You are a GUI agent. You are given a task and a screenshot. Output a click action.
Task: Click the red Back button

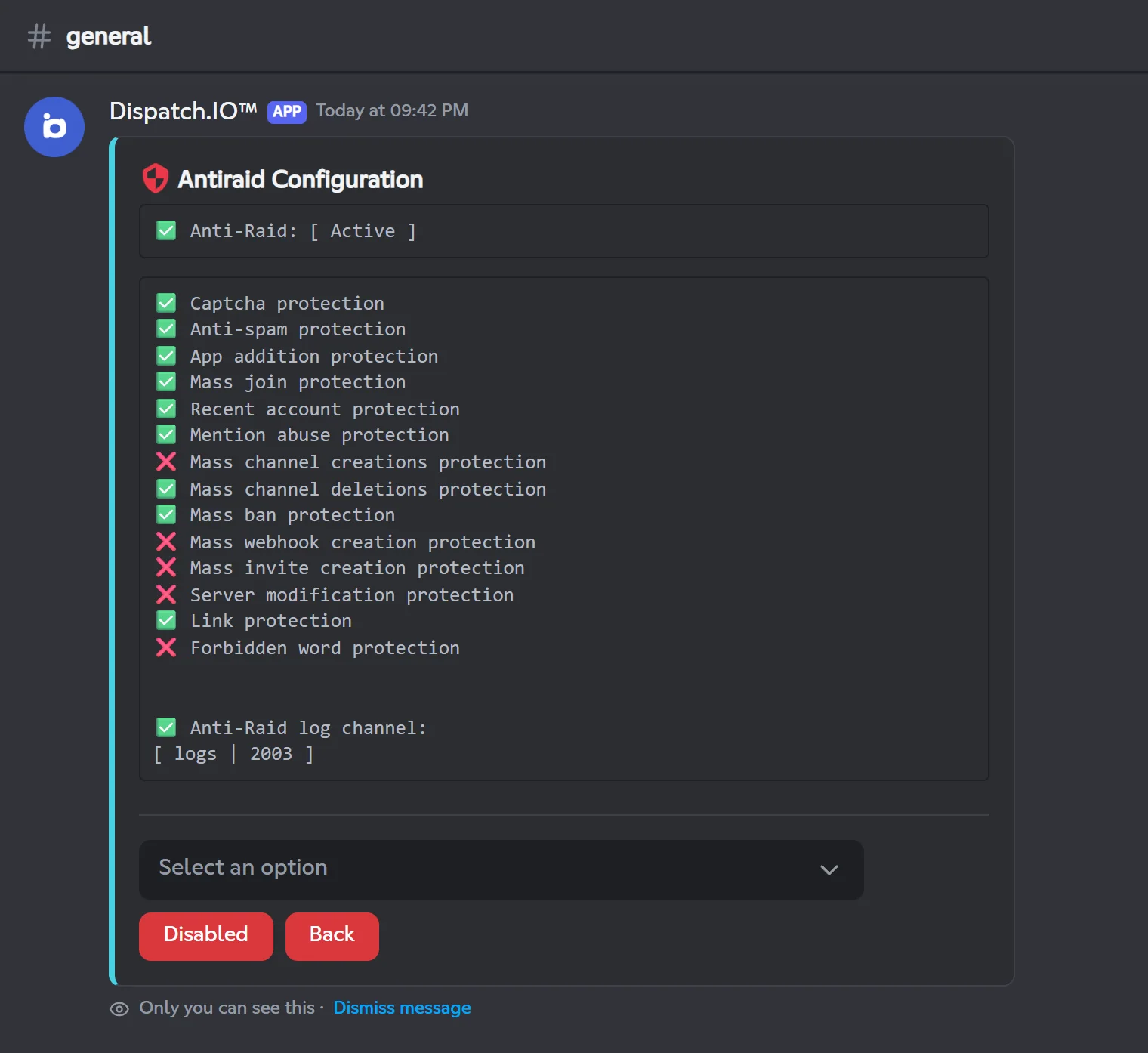[x=332, y=936]
